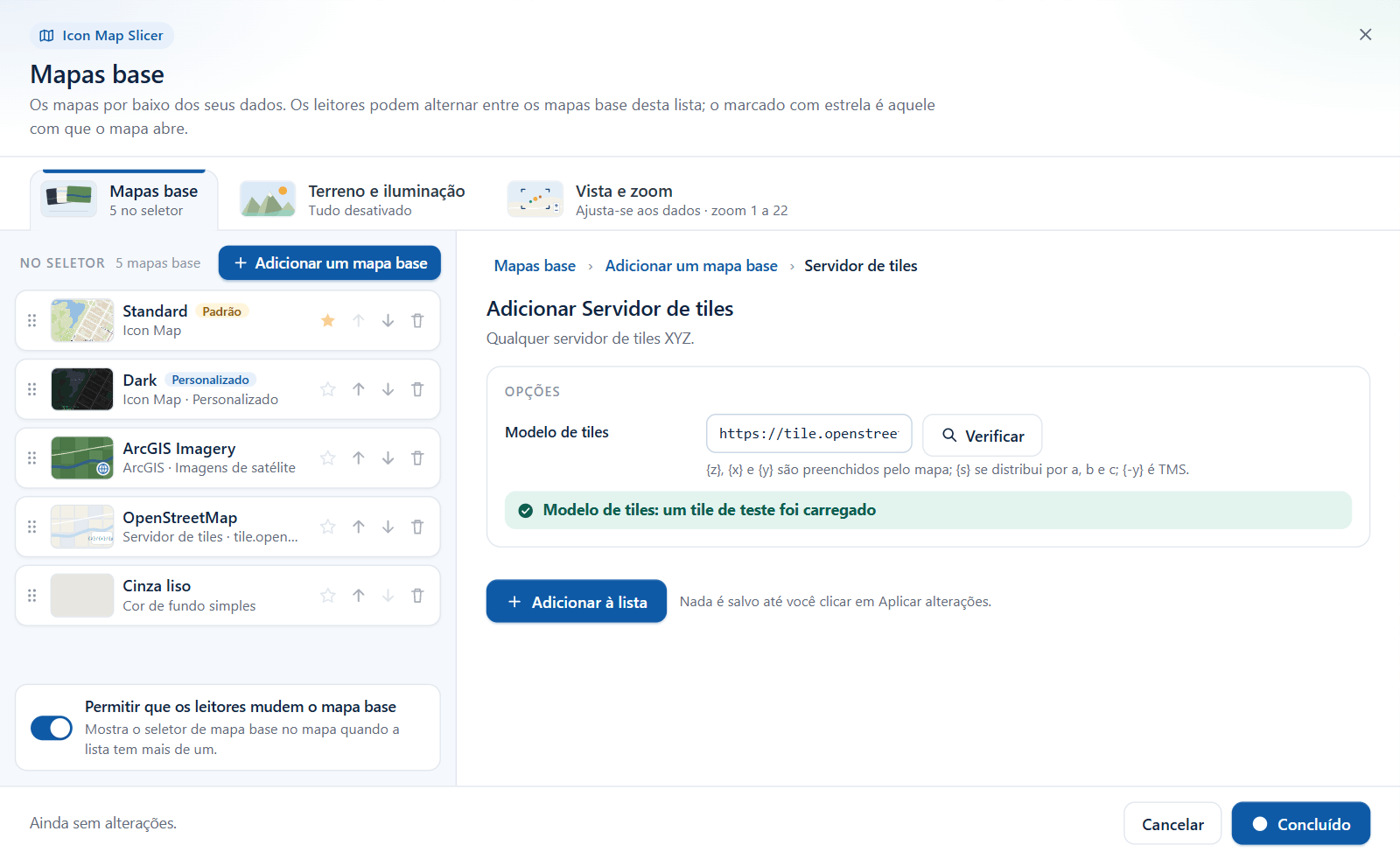Open Terreno e iluminação tab
1400x859 pixels.
(353, 200)
